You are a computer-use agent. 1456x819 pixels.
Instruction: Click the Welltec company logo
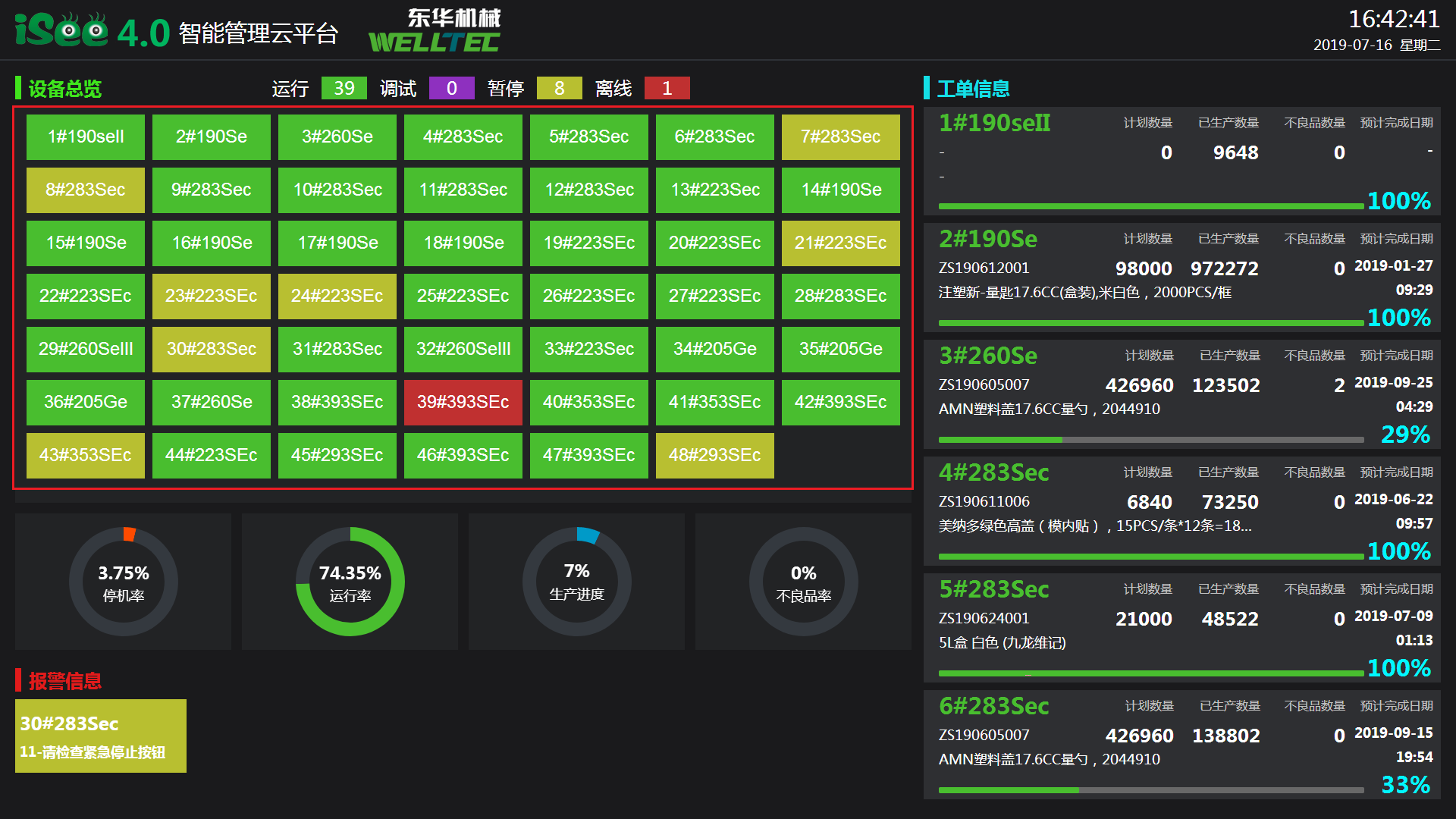[x=435, y=31]
